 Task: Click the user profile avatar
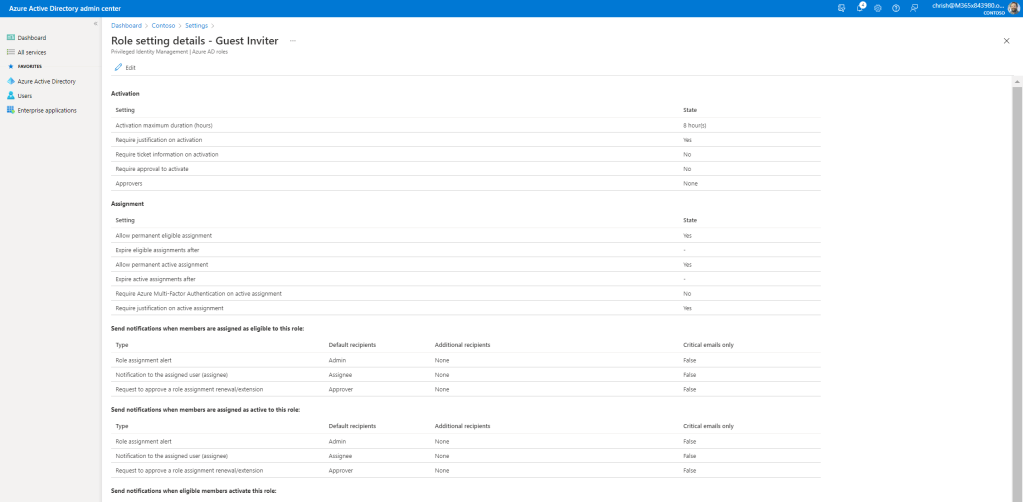(1013, 8)
